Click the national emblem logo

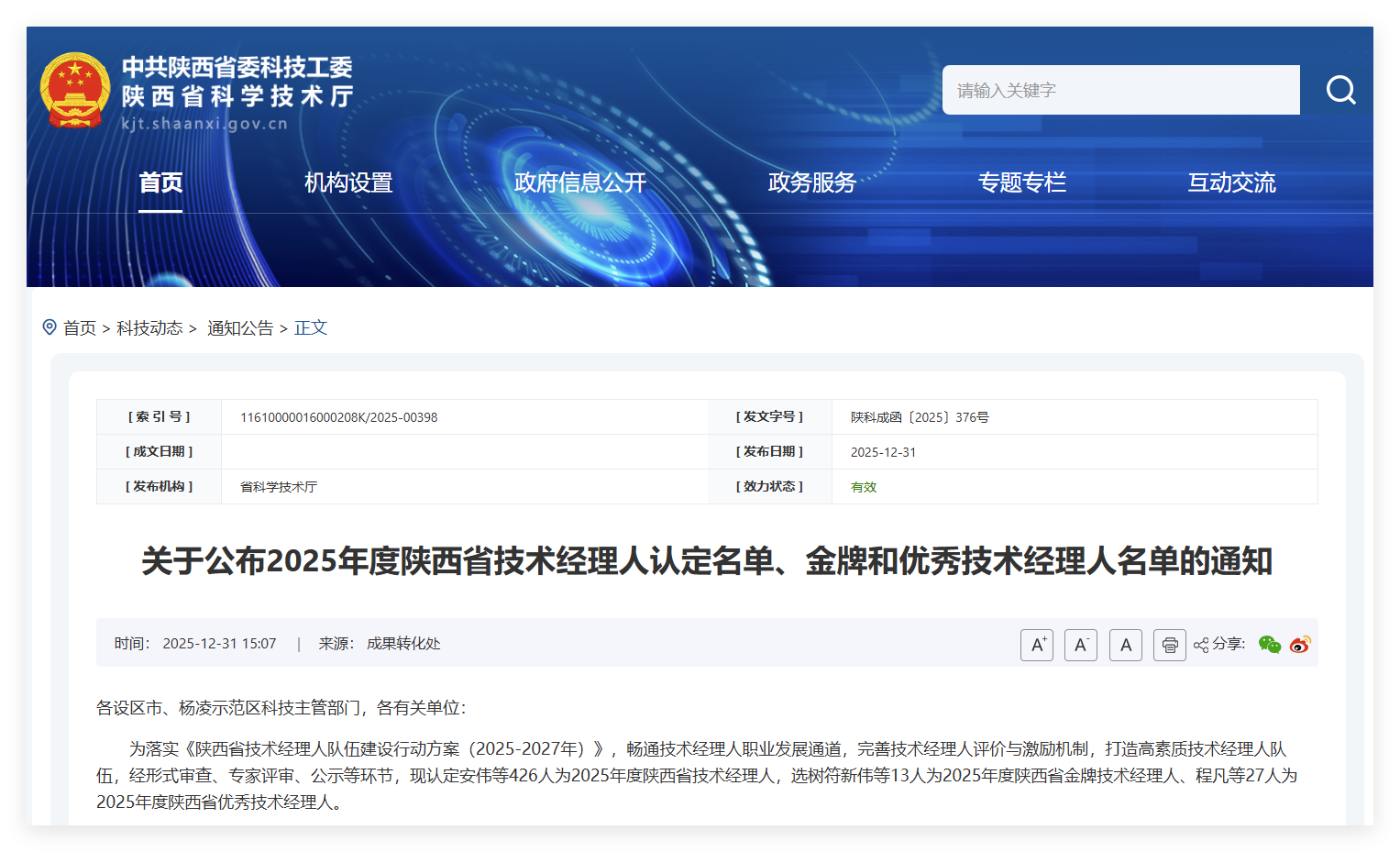click(75, 91)
